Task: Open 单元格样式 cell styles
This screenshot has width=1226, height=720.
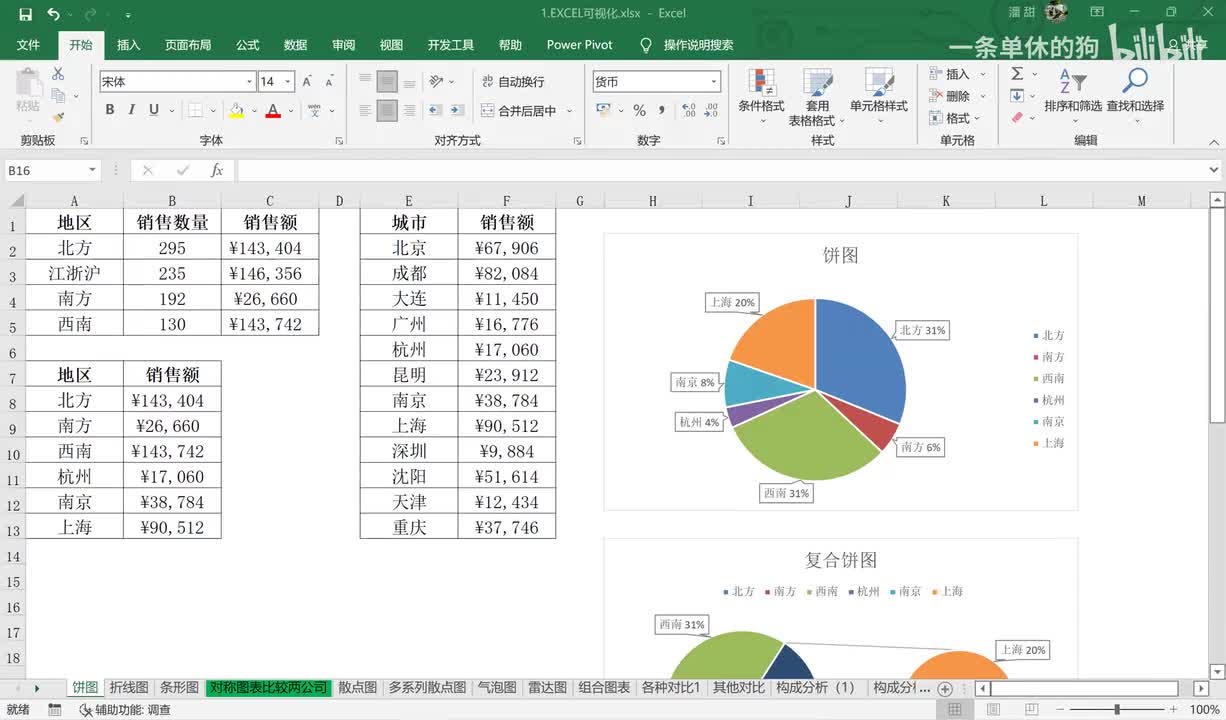Action: [879, 96]
